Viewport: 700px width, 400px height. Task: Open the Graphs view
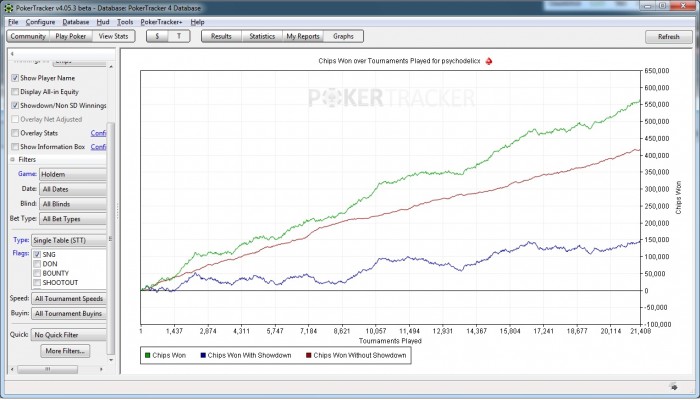pos(343,37)
